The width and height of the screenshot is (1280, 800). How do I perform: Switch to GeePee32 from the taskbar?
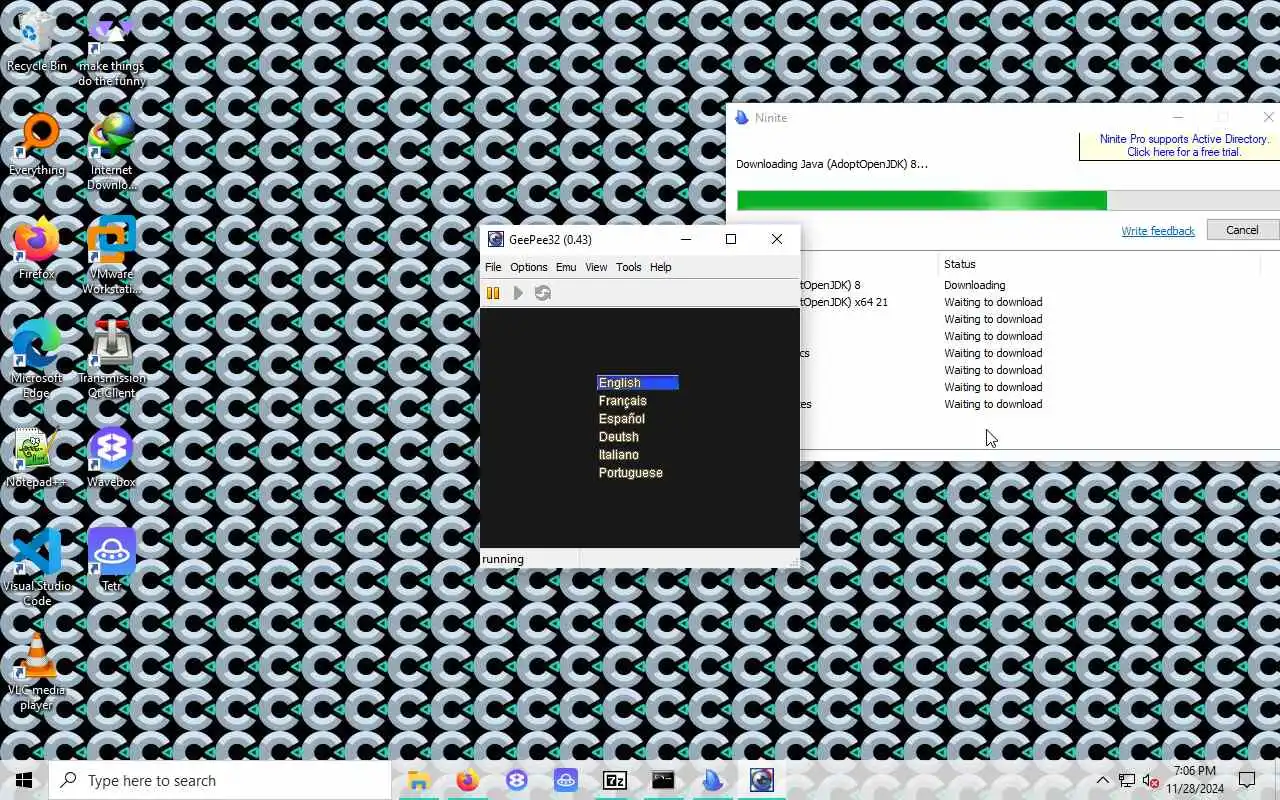click(x=761, y=780)
